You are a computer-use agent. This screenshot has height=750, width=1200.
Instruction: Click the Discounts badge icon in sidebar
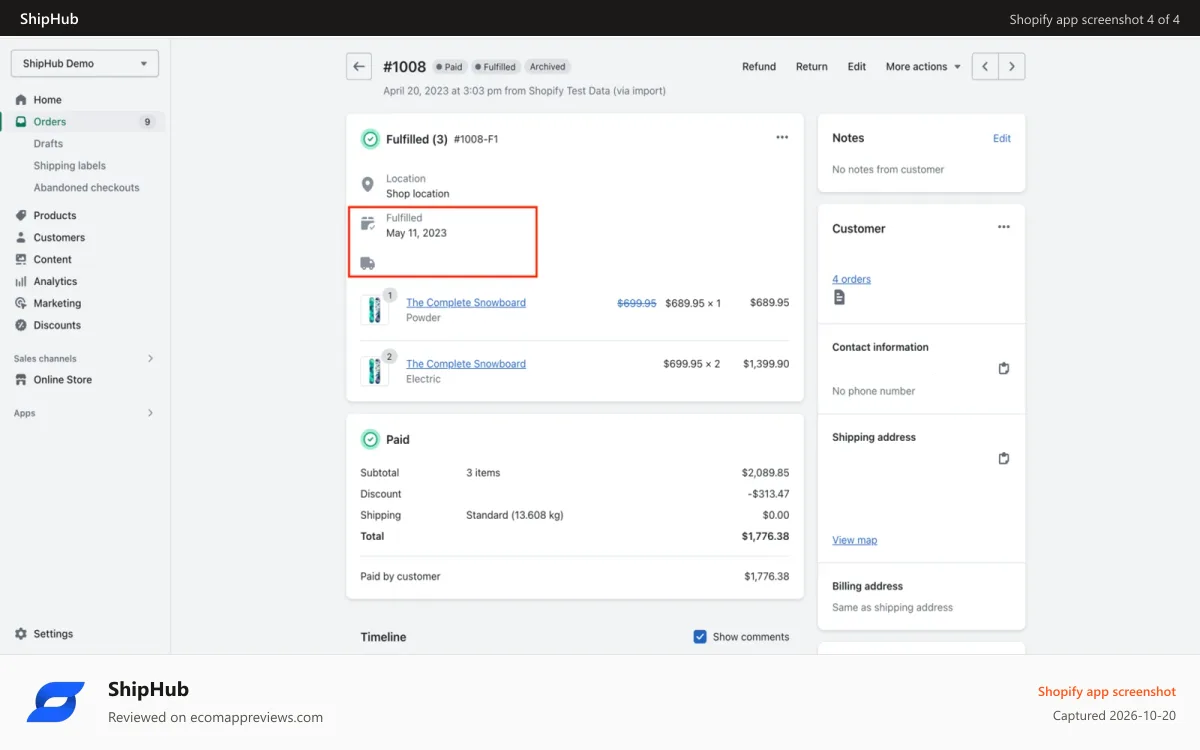pos(21,325)
